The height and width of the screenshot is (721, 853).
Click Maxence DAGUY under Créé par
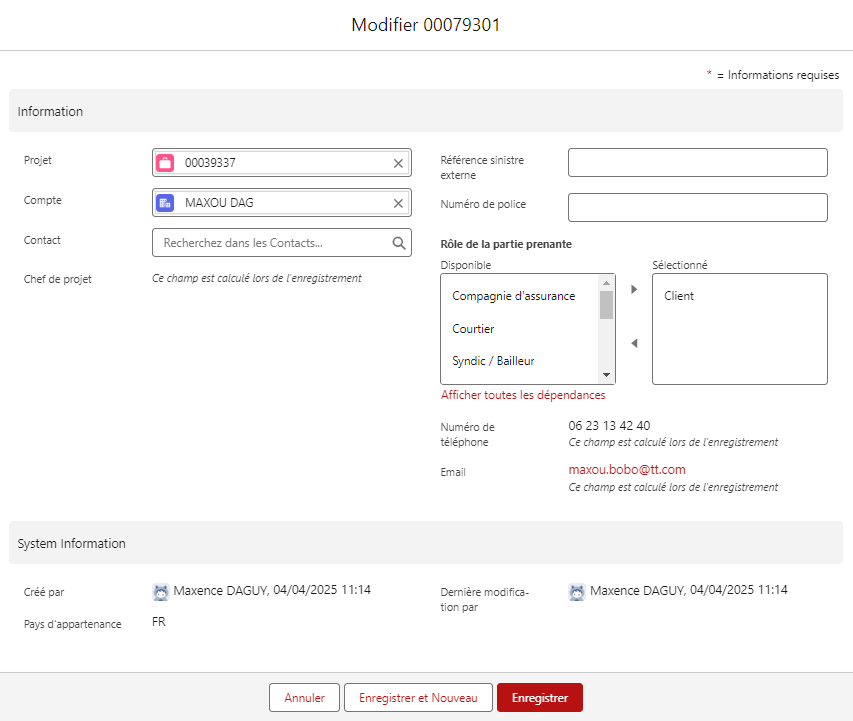click(220, 590)
